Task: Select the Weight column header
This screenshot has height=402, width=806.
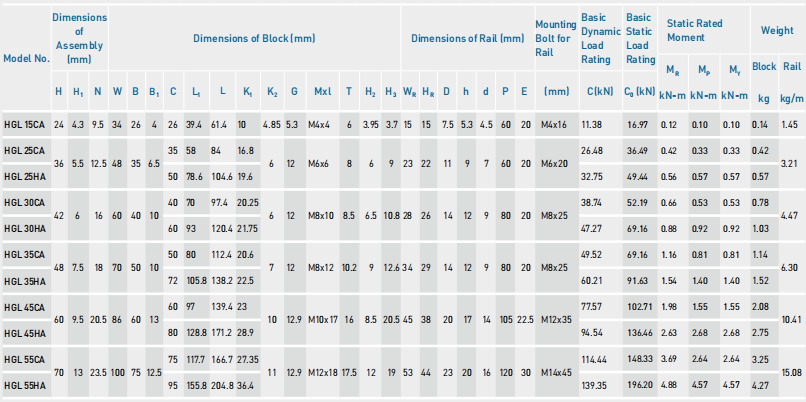Action: click(777, 31)
